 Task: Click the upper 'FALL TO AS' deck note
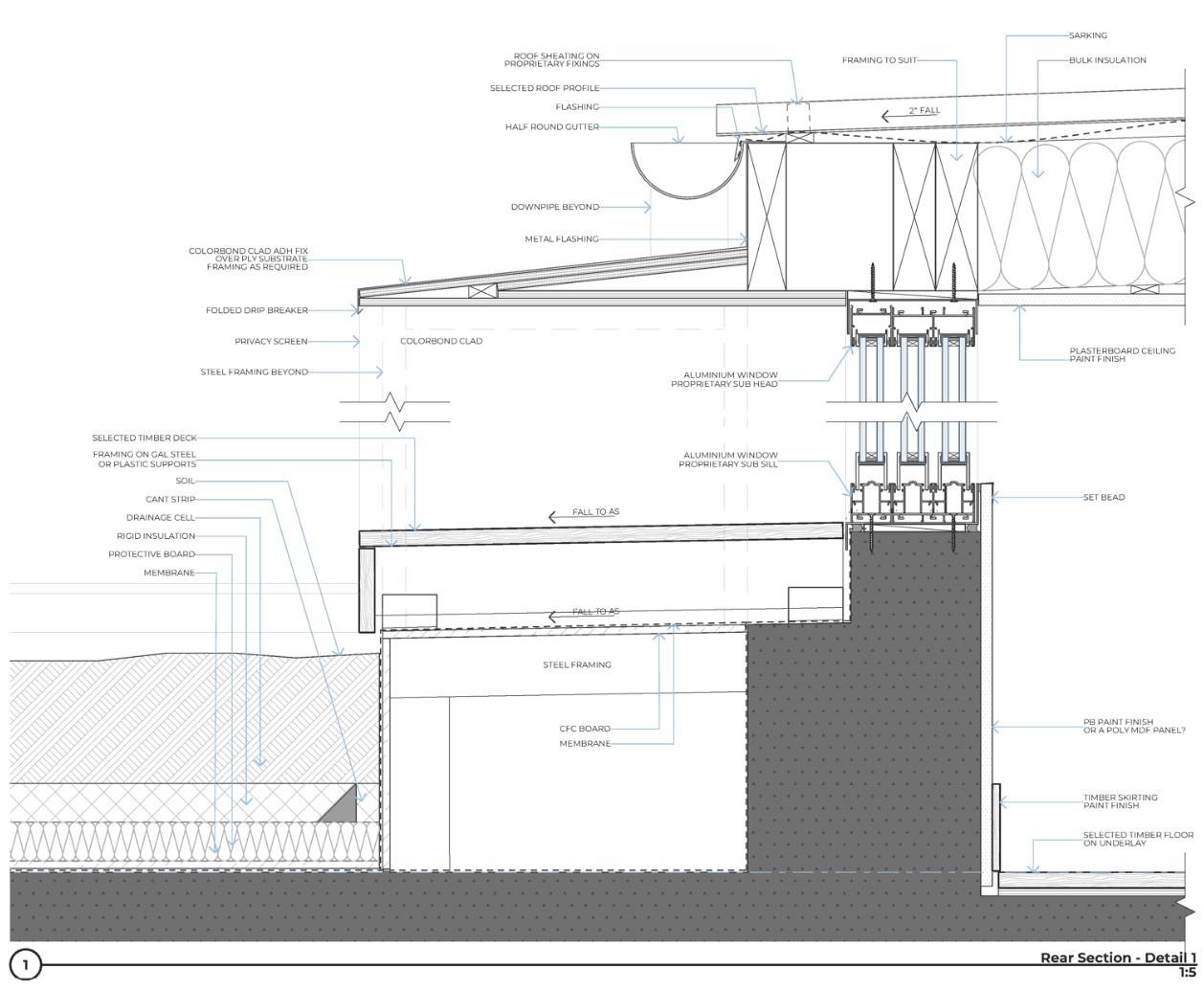[596, 512]
